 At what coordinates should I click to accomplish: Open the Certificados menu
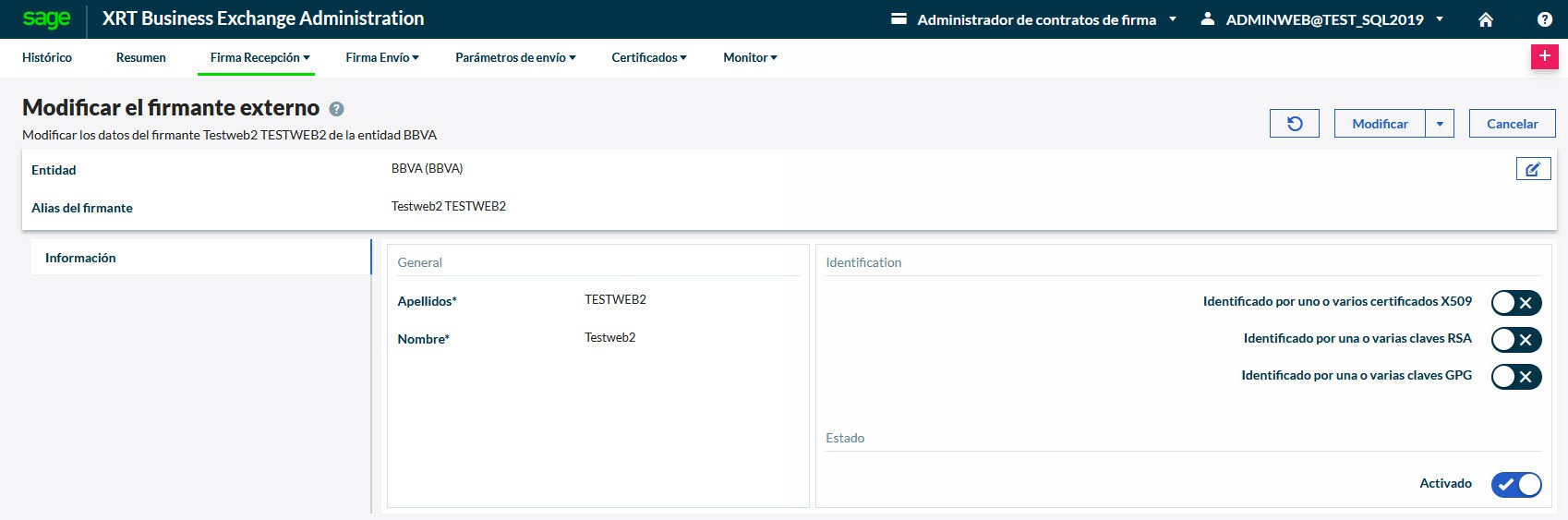click(x=648, y=57)
